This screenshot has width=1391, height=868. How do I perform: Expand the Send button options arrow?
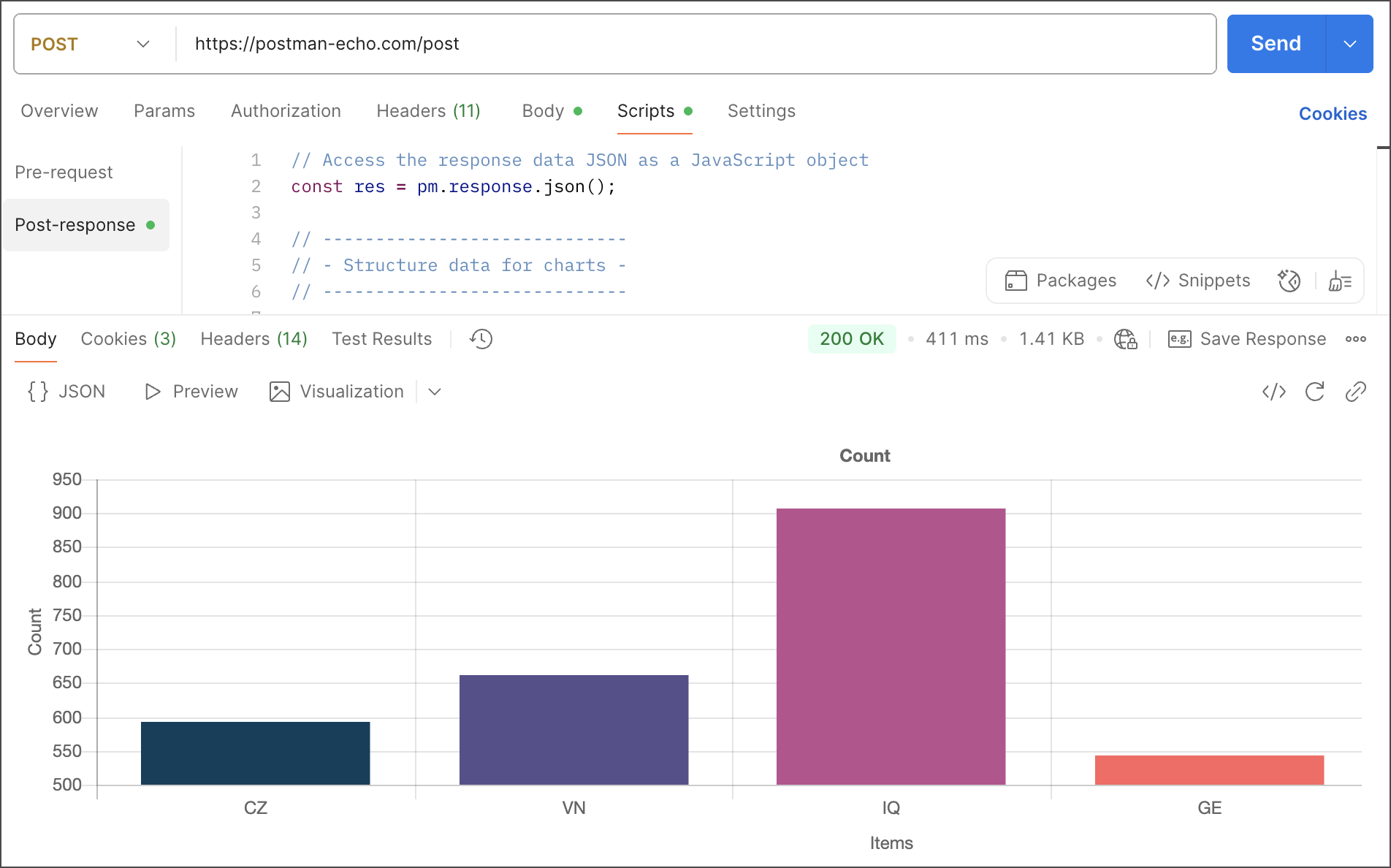click(1349, 44)
